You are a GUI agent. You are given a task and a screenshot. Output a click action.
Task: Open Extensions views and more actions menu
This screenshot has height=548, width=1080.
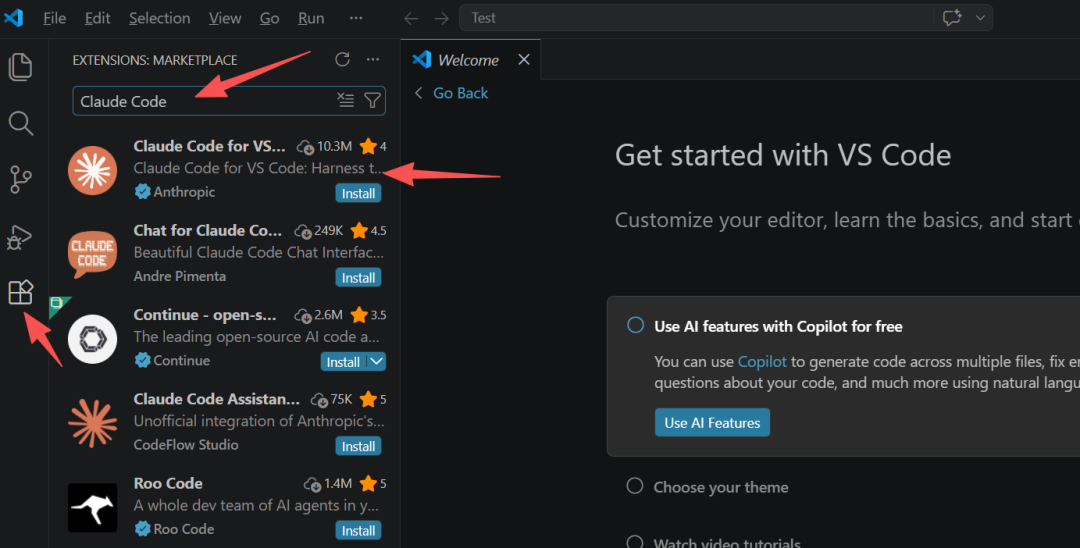[x=373, y=60]
